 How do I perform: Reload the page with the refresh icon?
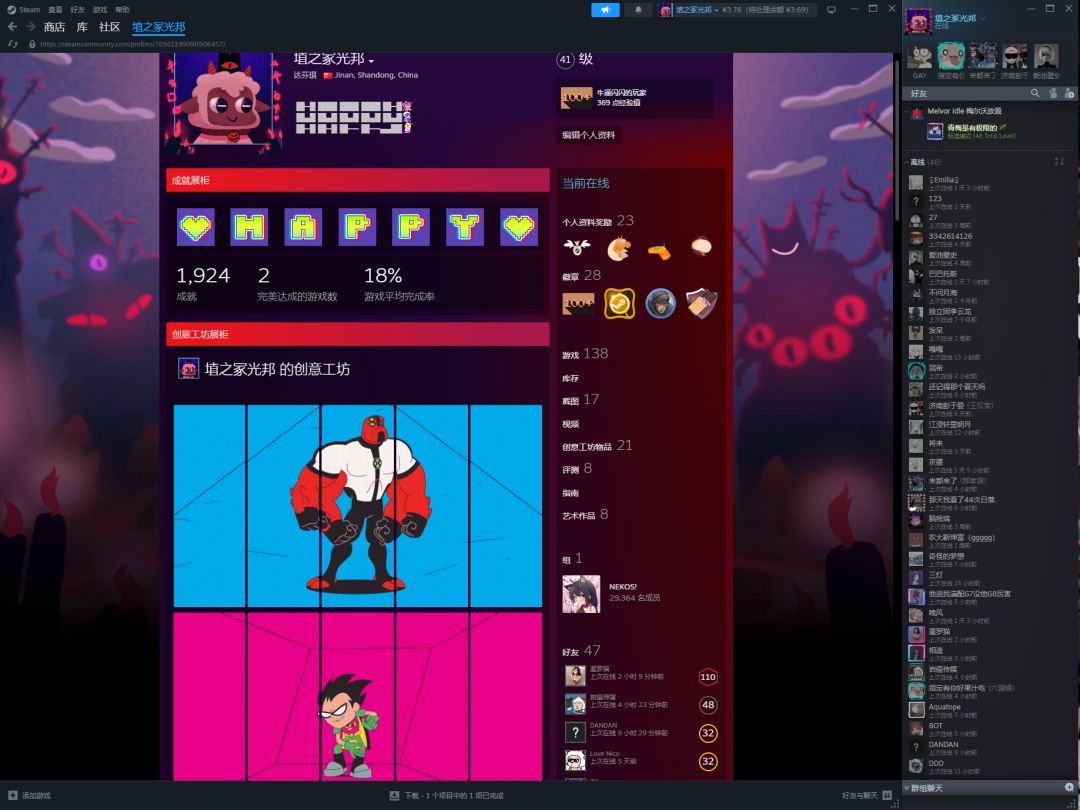[12, 43]
